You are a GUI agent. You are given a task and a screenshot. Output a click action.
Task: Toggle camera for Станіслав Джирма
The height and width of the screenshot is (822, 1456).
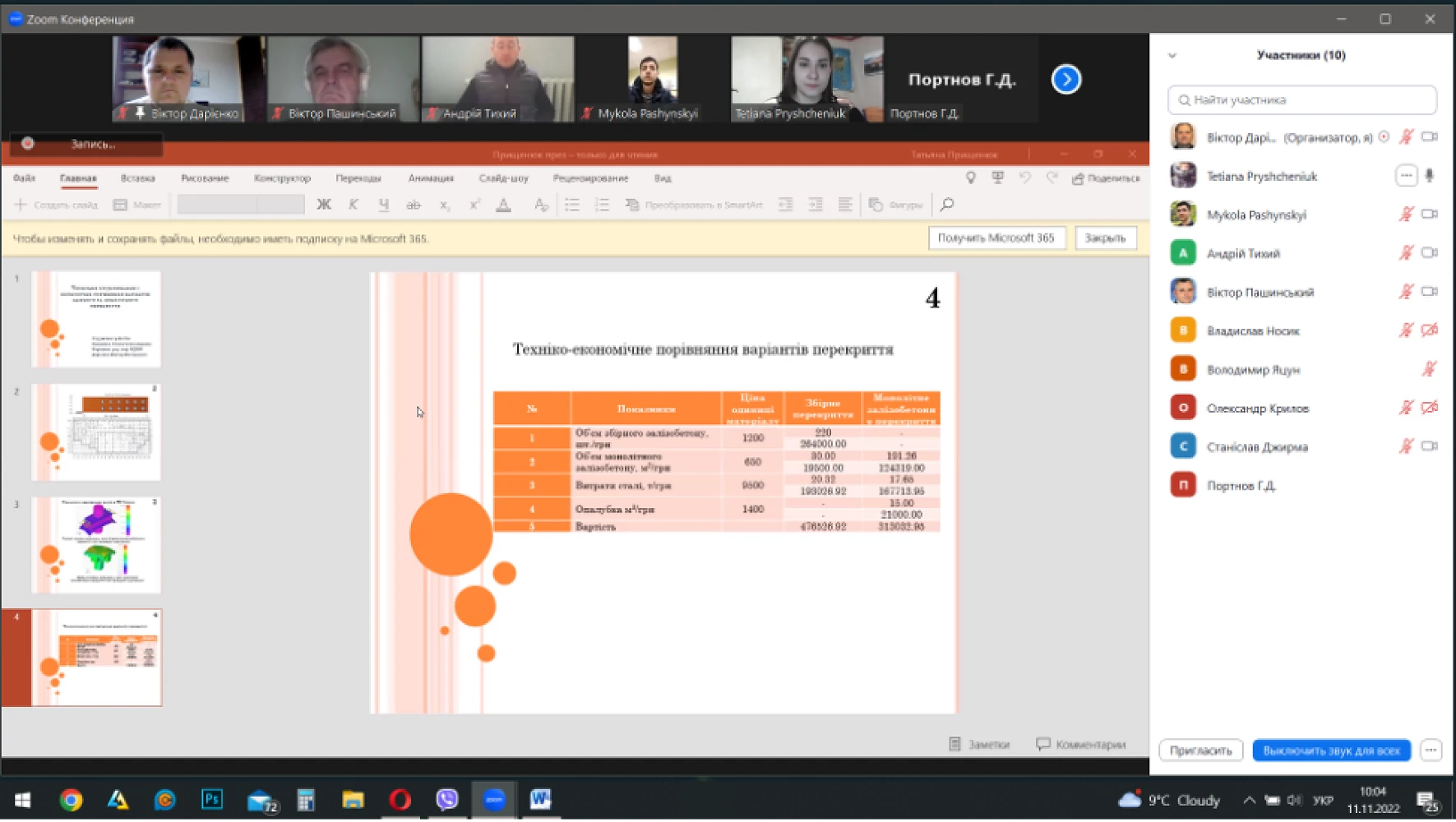tap(1430, 446)
